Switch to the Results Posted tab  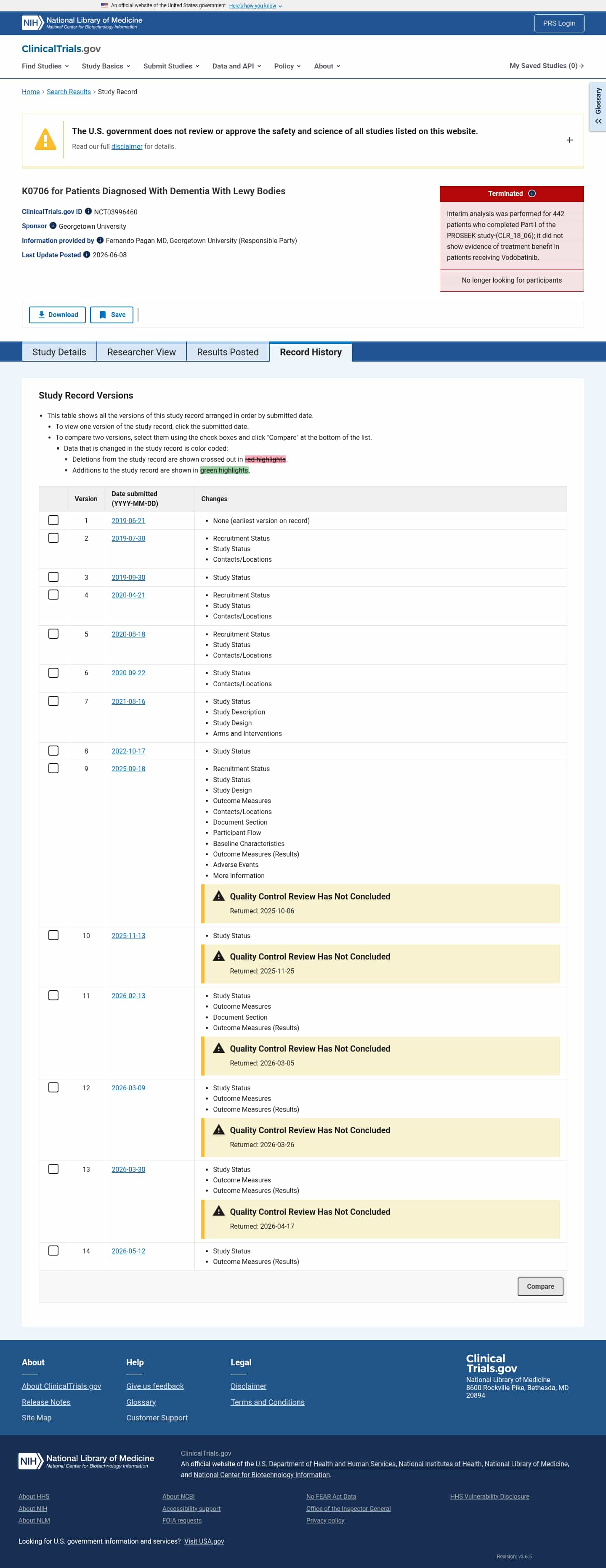(x=228, y=352)
